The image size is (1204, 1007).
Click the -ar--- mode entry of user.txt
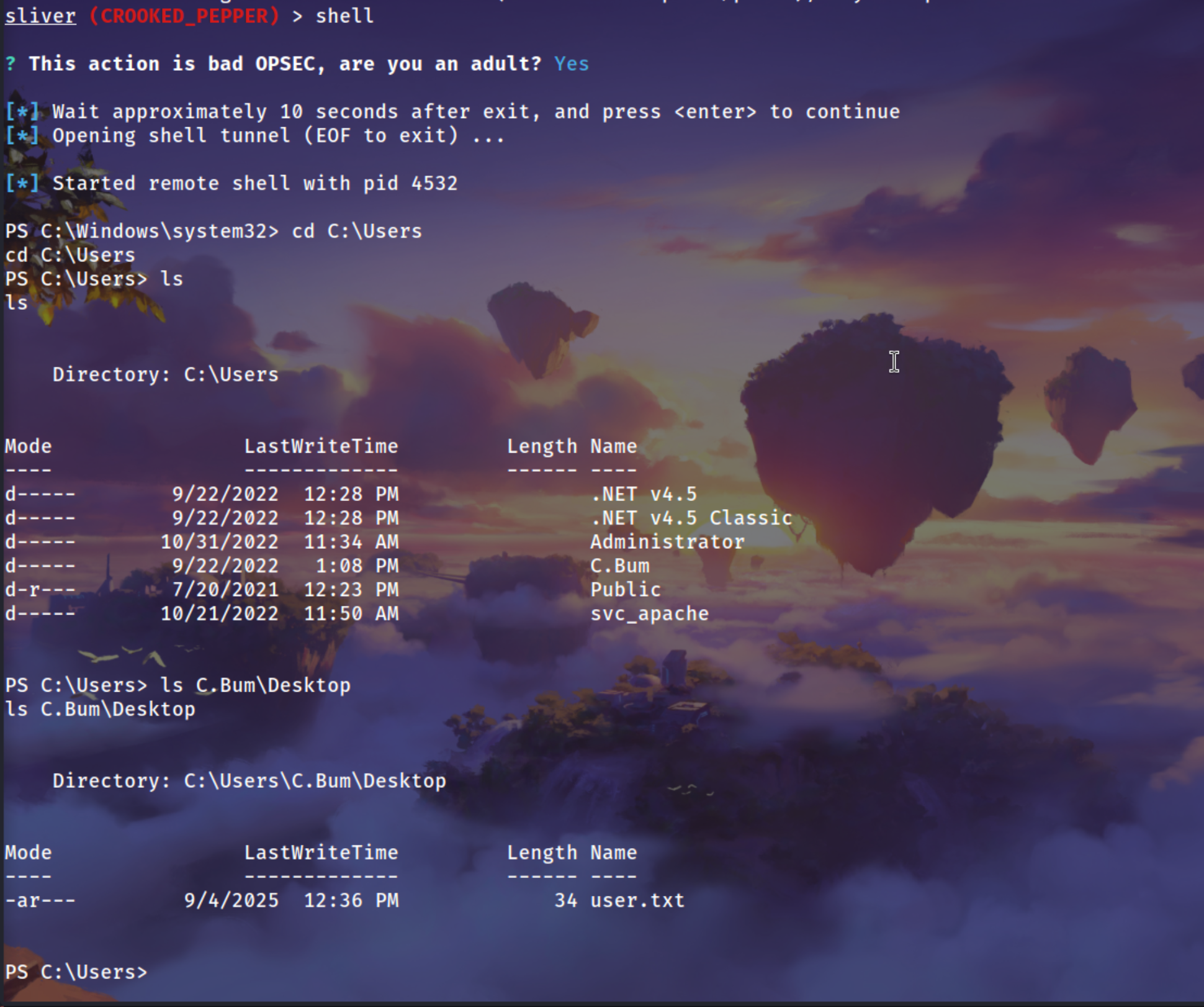click(40, 900)
